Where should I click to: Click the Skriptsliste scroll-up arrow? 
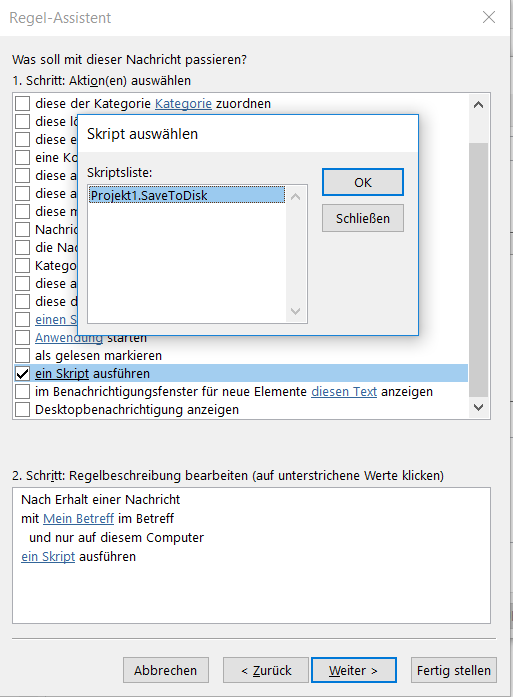(x=296, y=196)
